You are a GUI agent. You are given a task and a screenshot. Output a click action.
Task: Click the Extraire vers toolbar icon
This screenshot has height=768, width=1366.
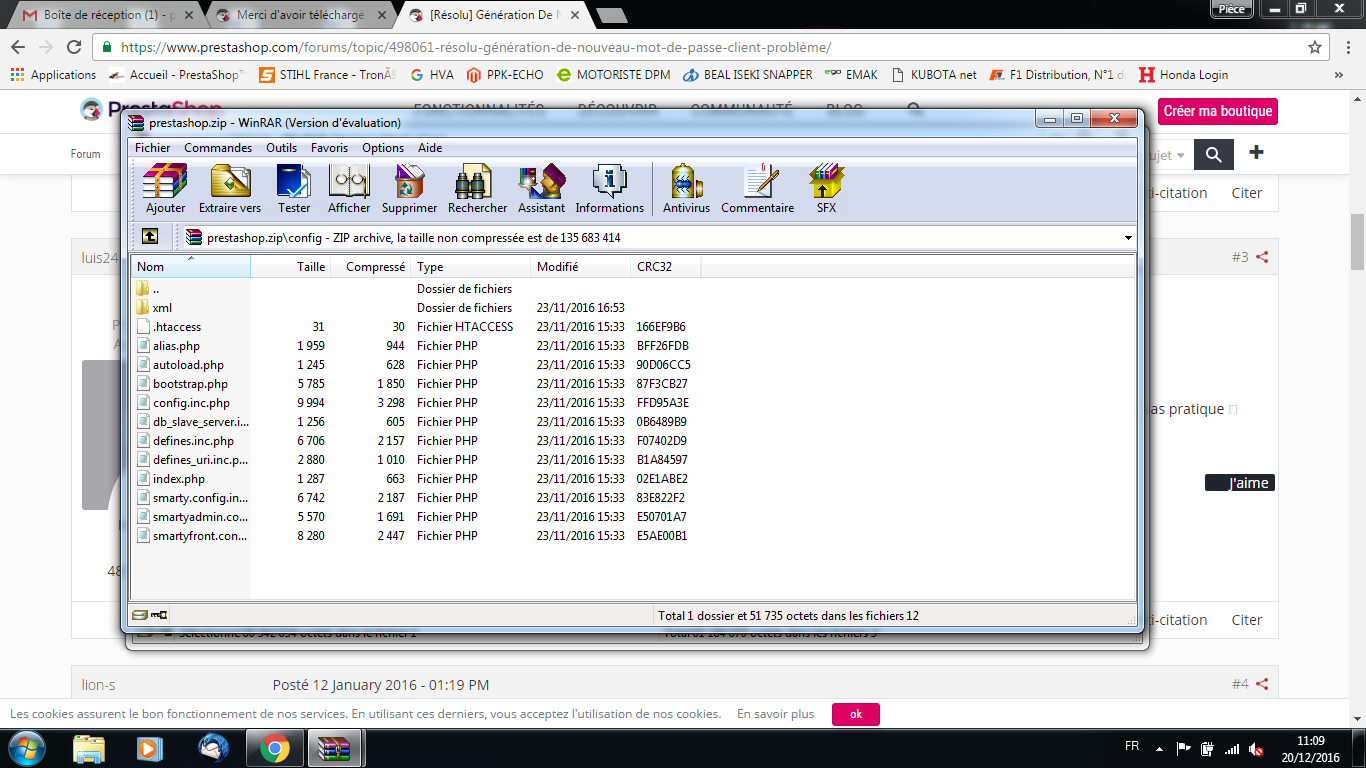(230, 189)
